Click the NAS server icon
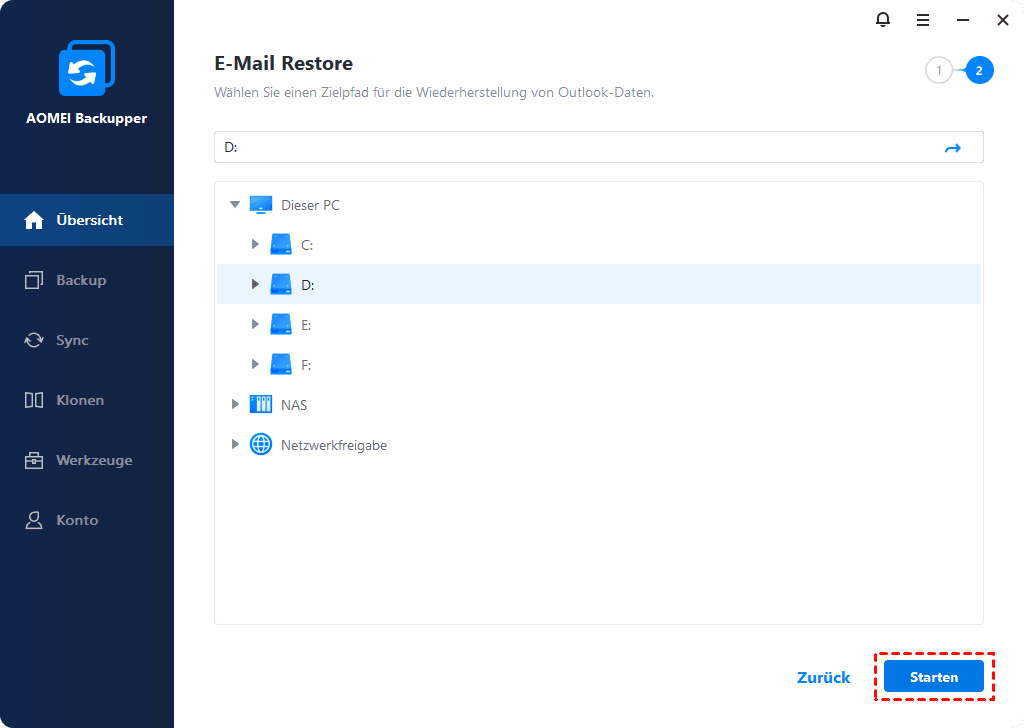1024x728 pixels. (261, 404)
